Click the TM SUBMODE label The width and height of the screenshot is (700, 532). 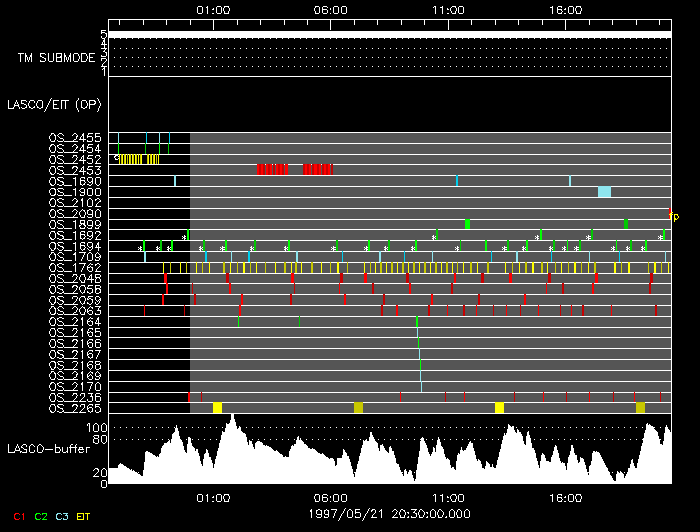[56, 58]
